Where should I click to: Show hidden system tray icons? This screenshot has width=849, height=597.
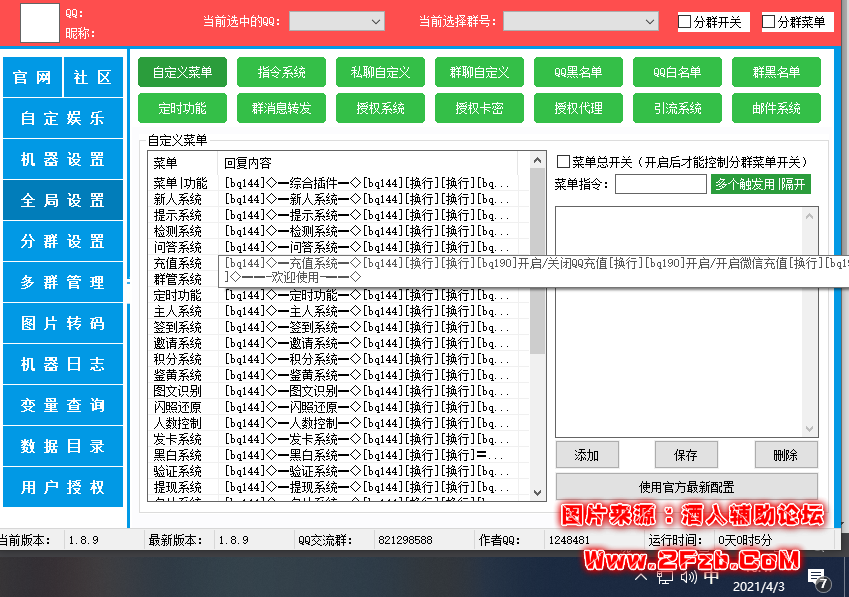click(x=641, y=577)
